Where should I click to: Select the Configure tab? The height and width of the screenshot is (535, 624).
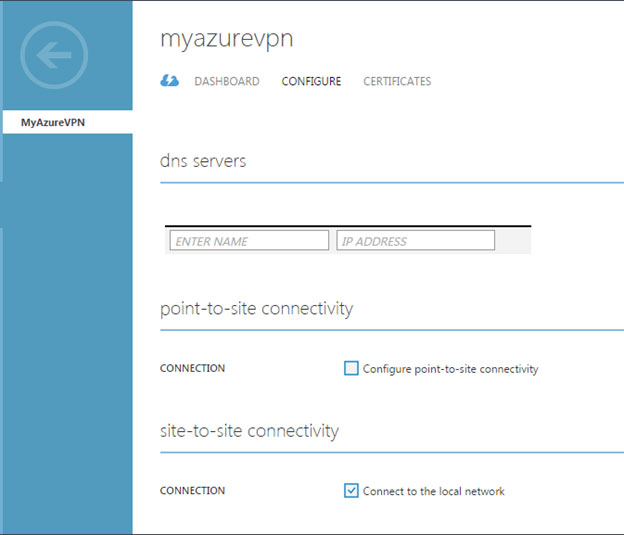tap(311, 81)
